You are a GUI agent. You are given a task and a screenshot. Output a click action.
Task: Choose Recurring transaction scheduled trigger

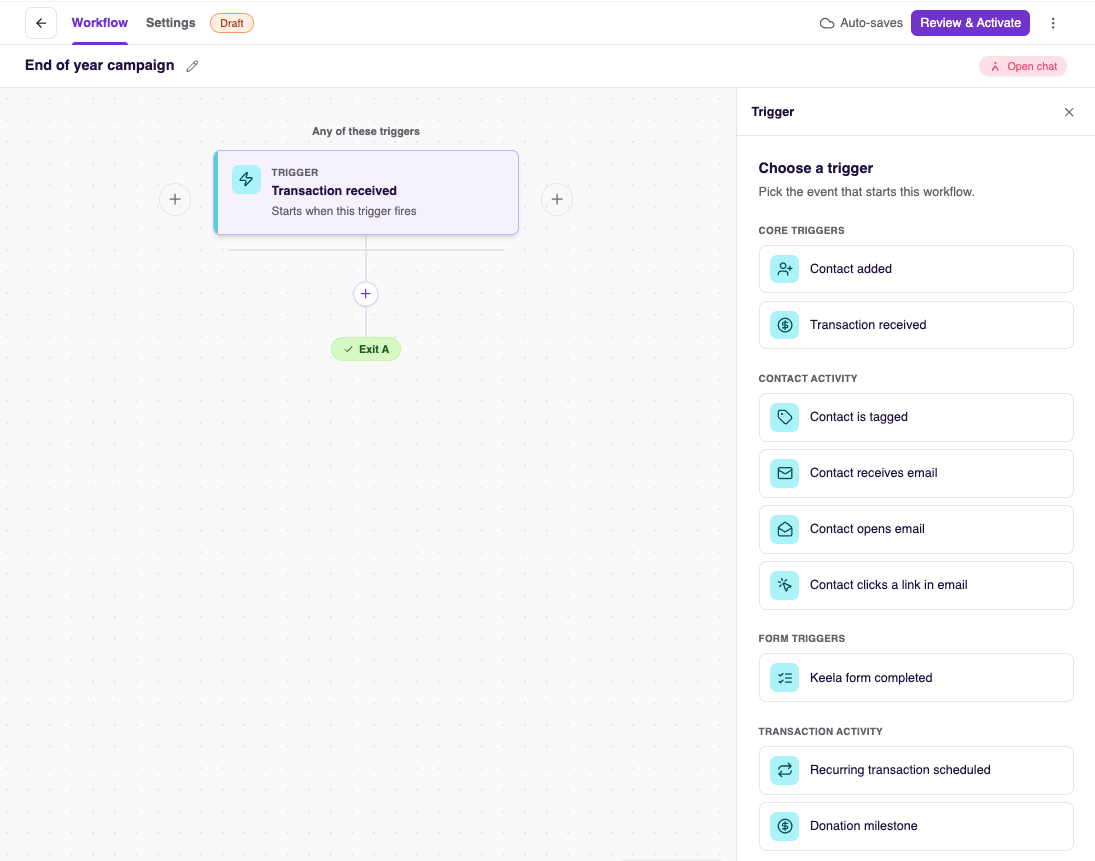(x=916, y=770)
